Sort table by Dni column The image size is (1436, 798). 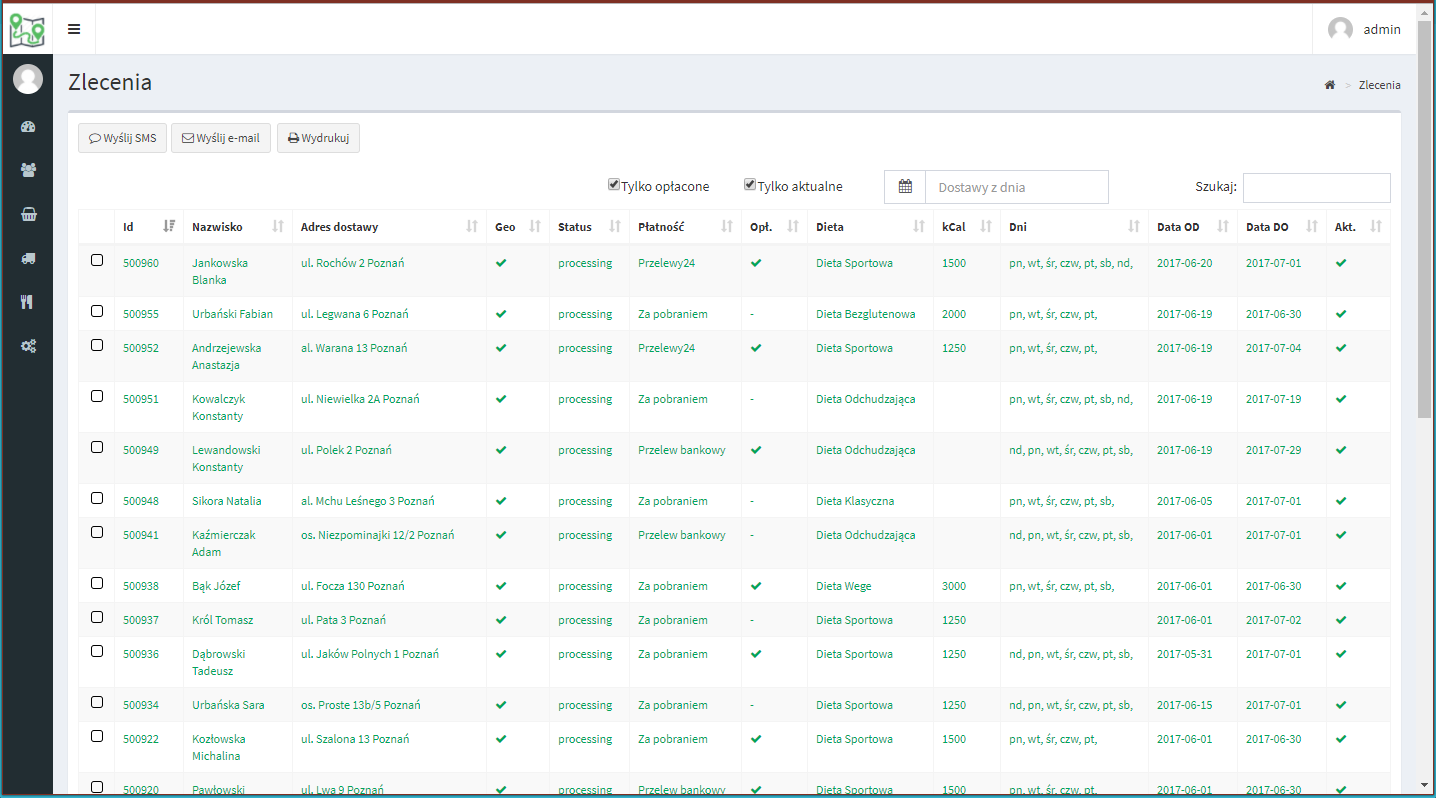tap(1075, 227)
